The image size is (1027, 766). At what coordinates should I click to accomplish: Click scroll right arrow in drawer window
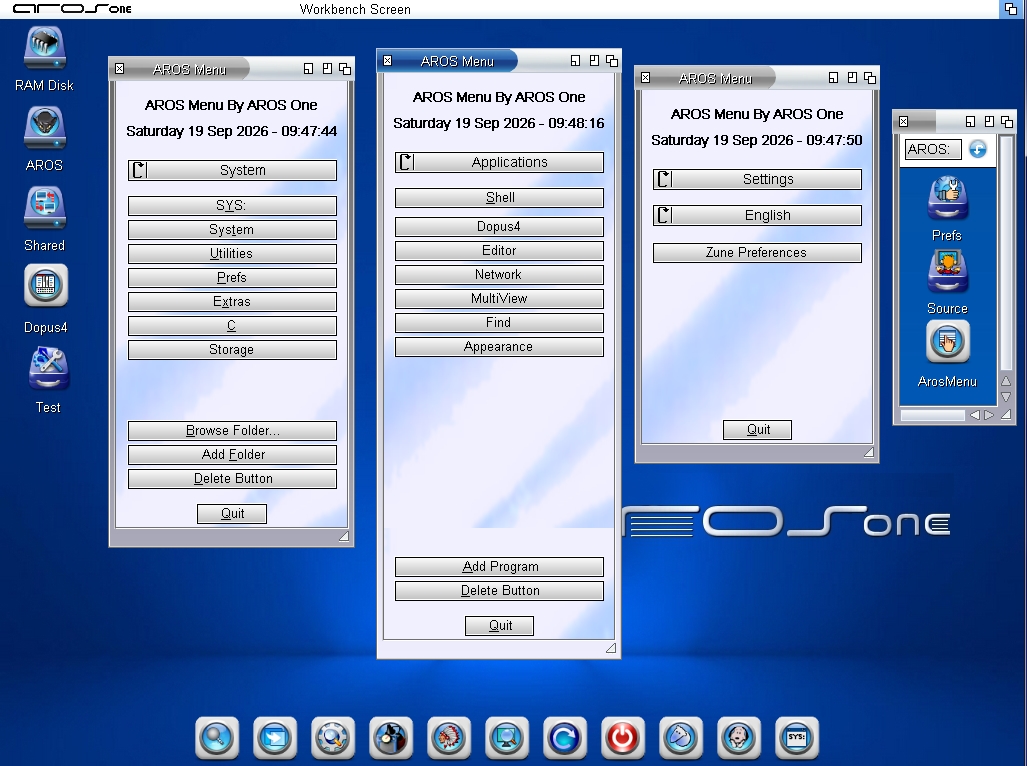(x=989, y=415)
